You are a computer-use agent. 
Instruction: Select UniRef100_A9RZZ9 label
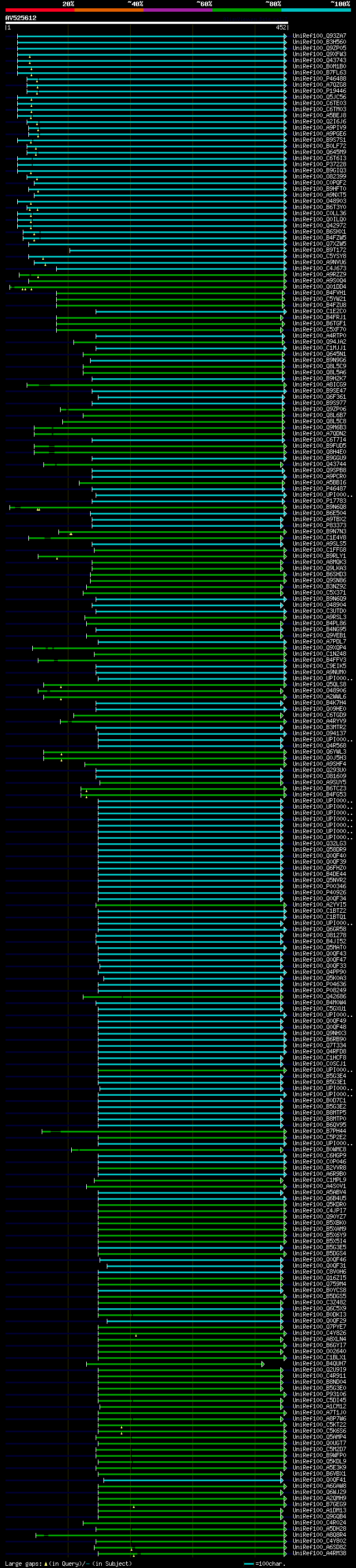(319, 275)
